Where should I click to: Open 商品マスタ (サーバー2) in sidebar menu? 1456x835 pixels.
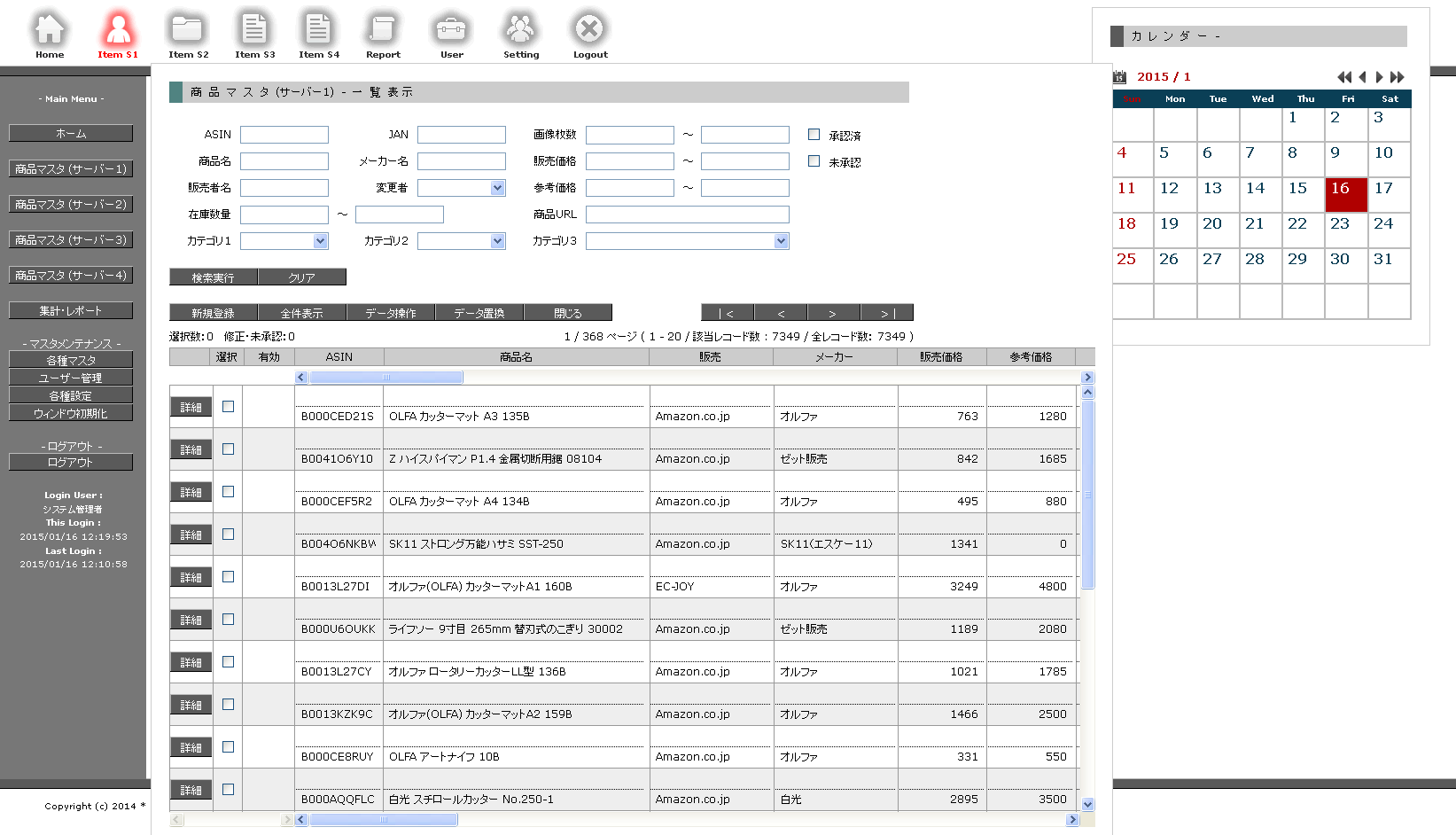pos(71,204)
